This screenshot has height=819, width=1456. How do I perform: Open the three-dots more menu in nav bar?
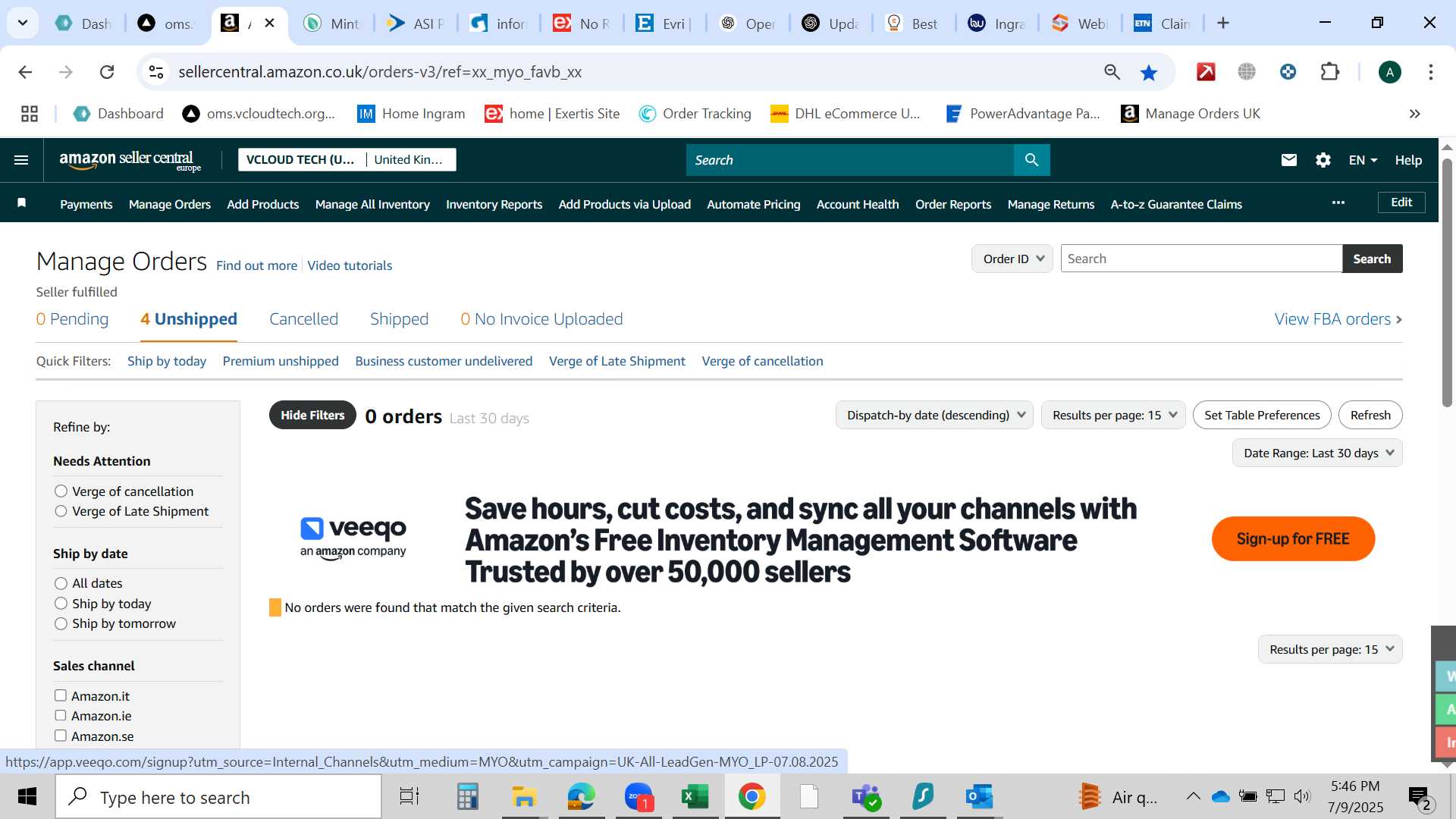point(1338,202)
